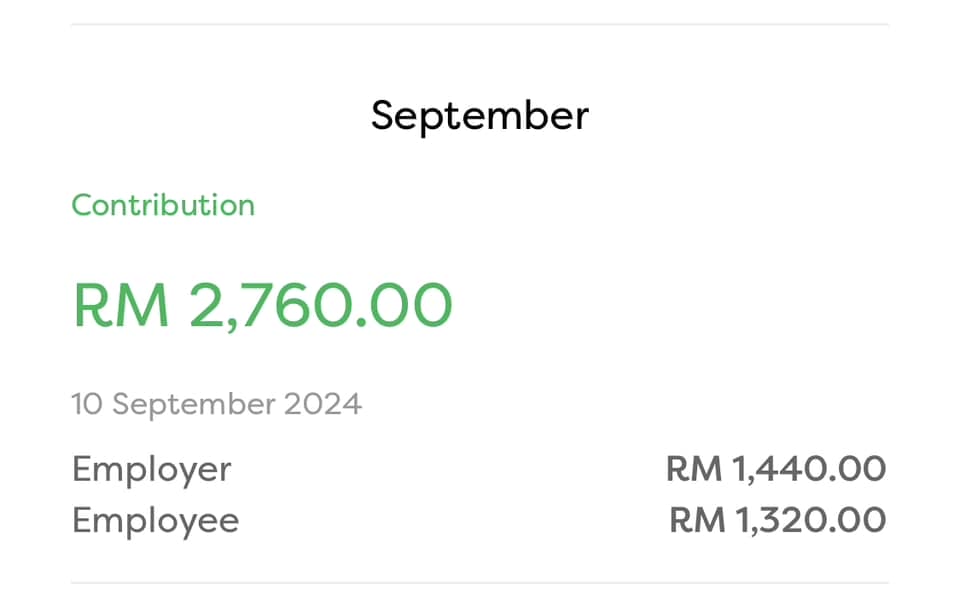
Task: Click the Employee row label
Action: click(156, 522)
